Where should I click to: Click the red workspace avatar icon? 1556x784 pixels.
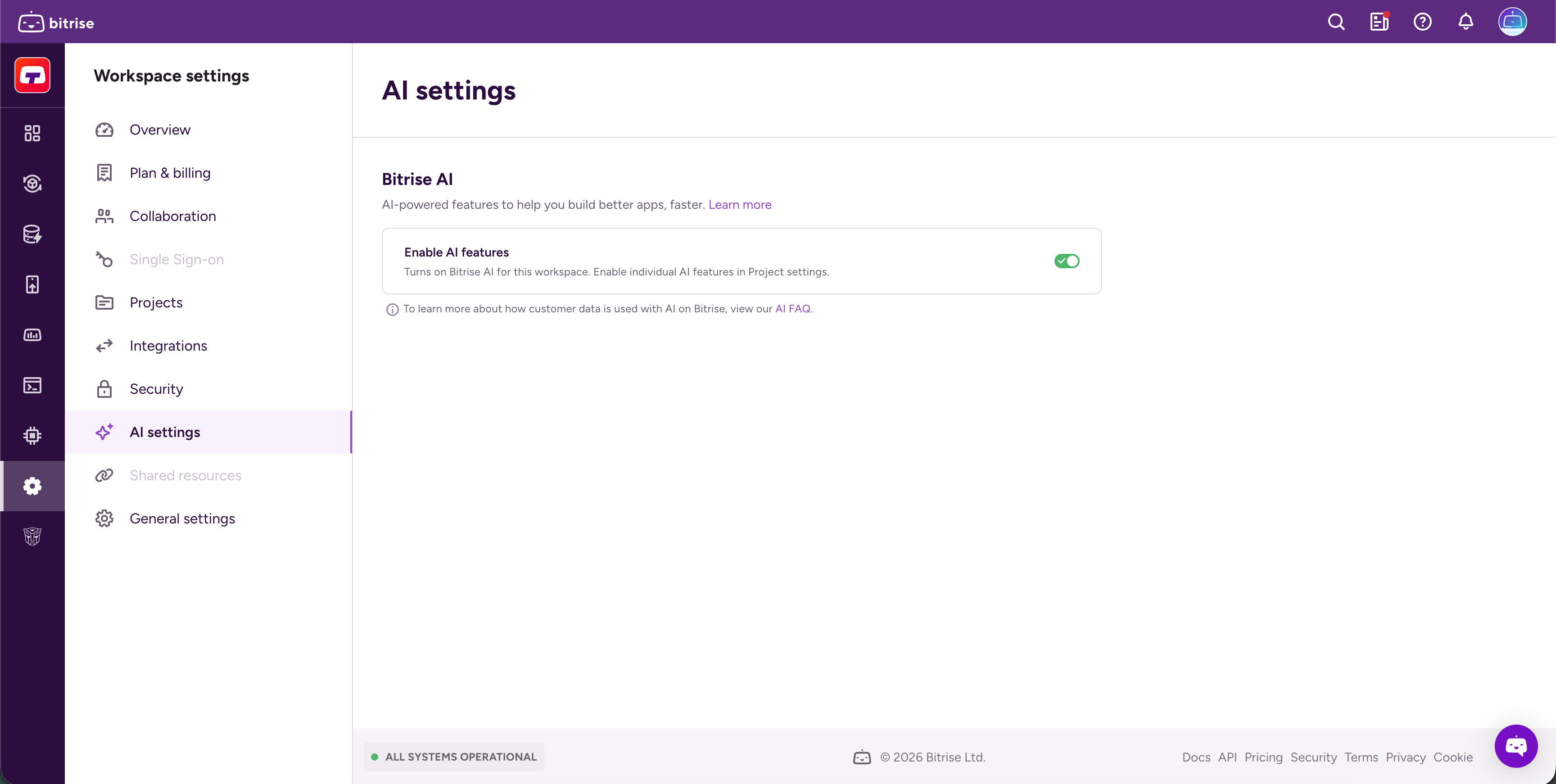click(x=32, y=76)
